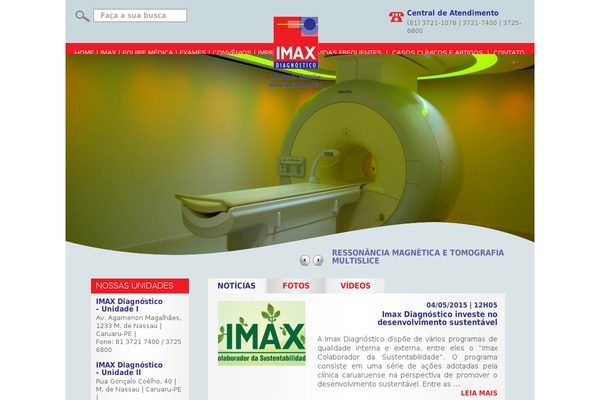Open headline 'Imax Diagnóstico investe no desenvolvimento sustentável'
Image resolution: width=600 pixels, height=400 pixels.
(x=437, y=318)
